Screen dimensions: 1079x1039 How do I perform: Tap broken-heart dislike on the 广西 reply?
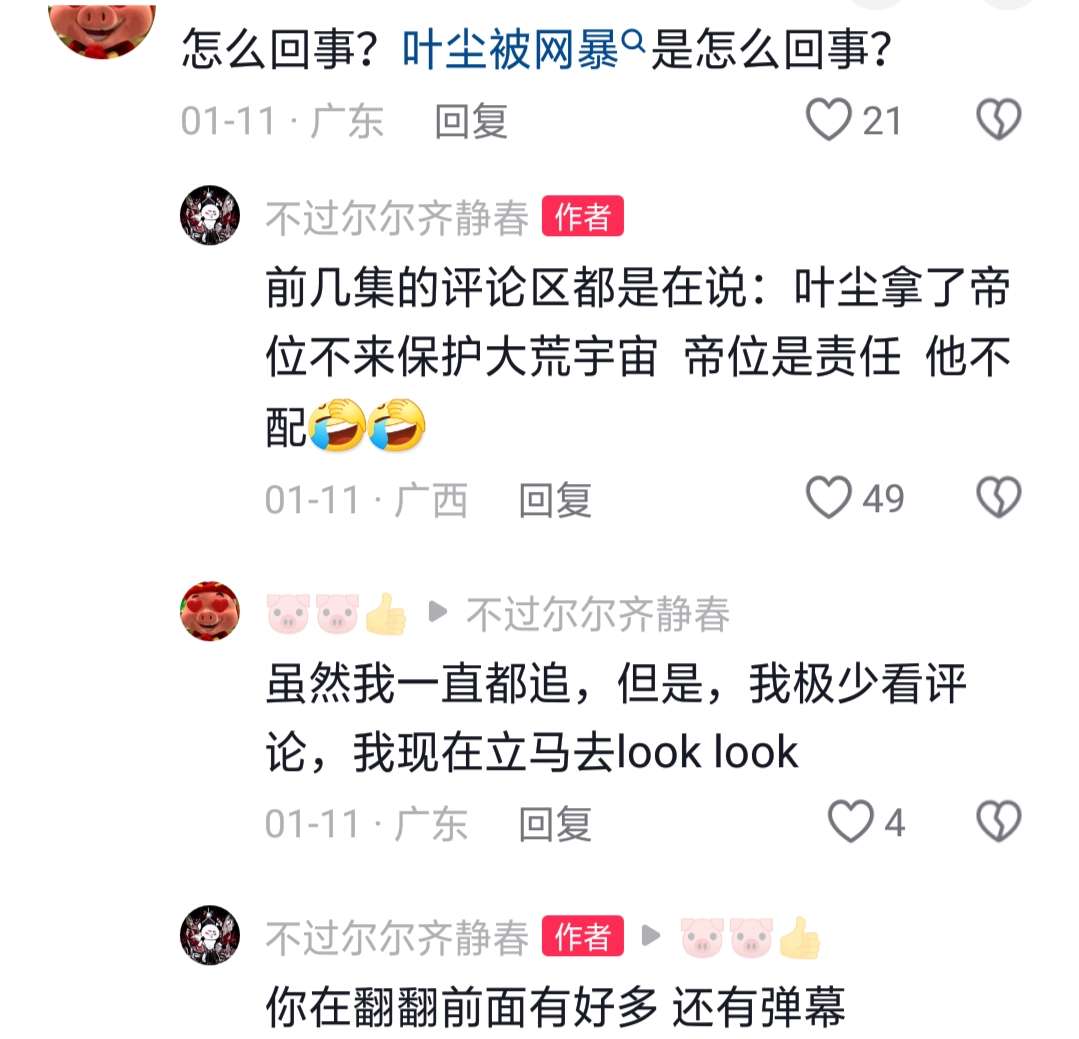pos(998,497)
